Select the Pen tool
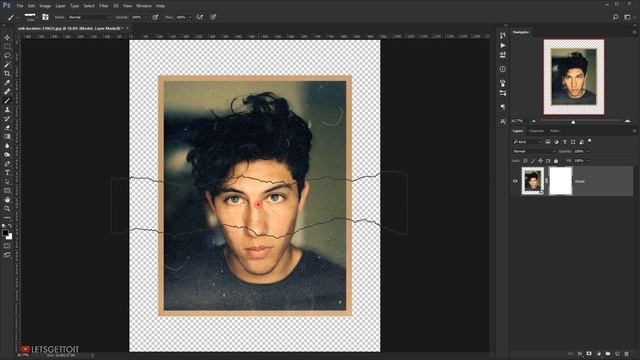This screenshot has width=640, height=360. [x=7, y=164]
